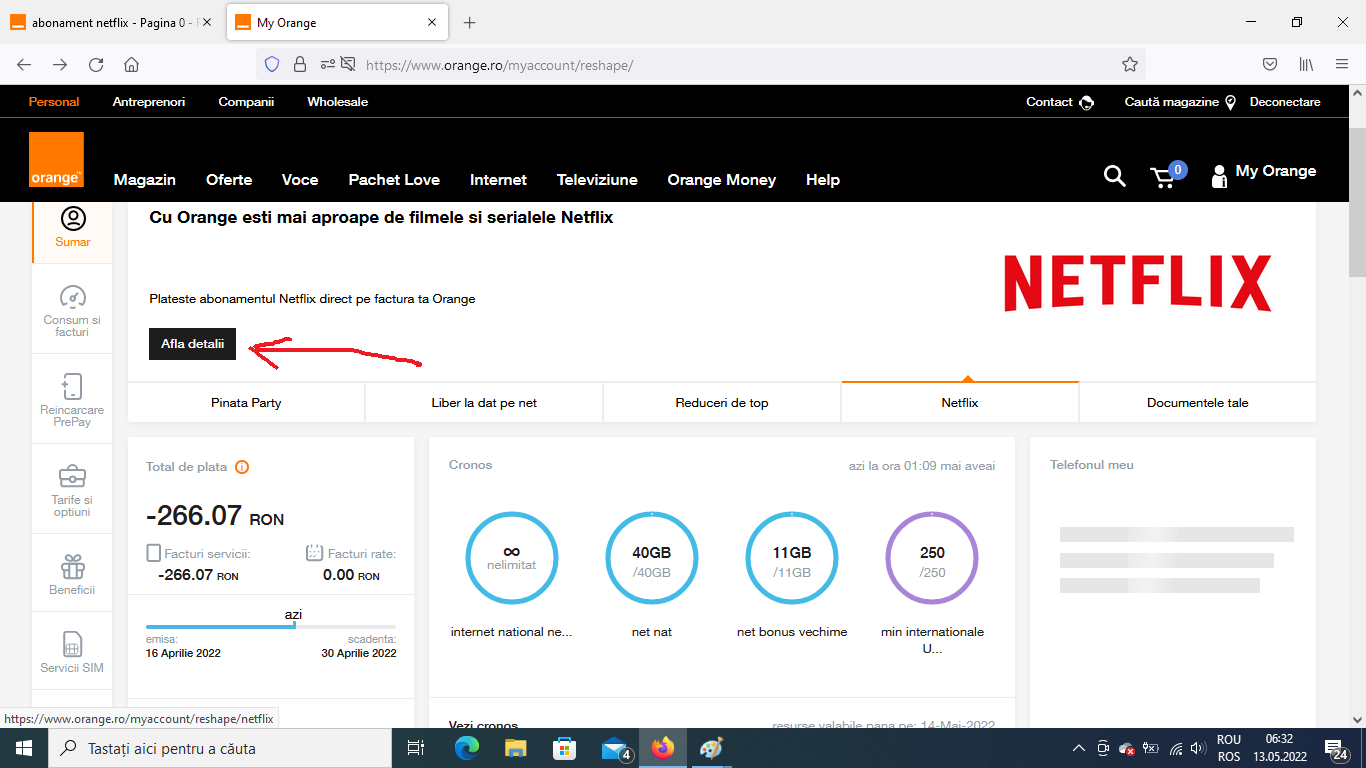This screenshot has height=768, width=1366.
Task: Open Reincarcare PrePay section
Action: 71,397
